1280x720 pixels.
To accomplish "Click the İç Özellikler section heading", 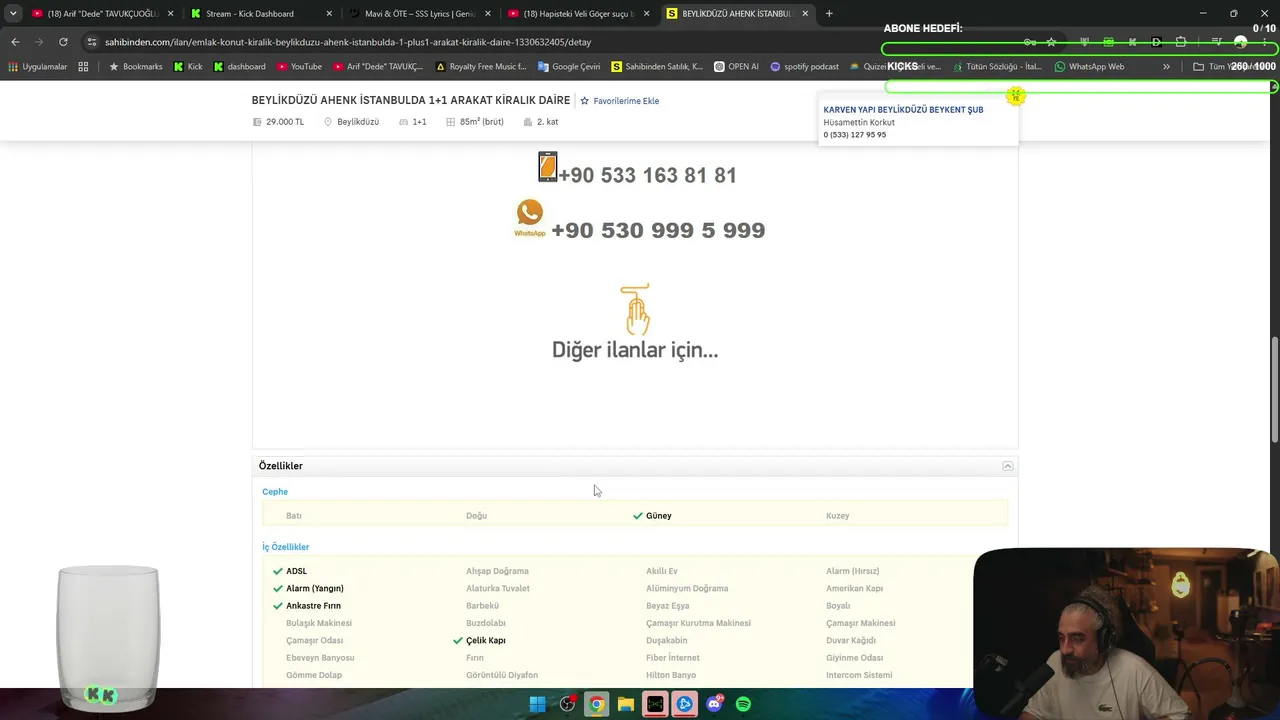I will (x=286, y=547).
